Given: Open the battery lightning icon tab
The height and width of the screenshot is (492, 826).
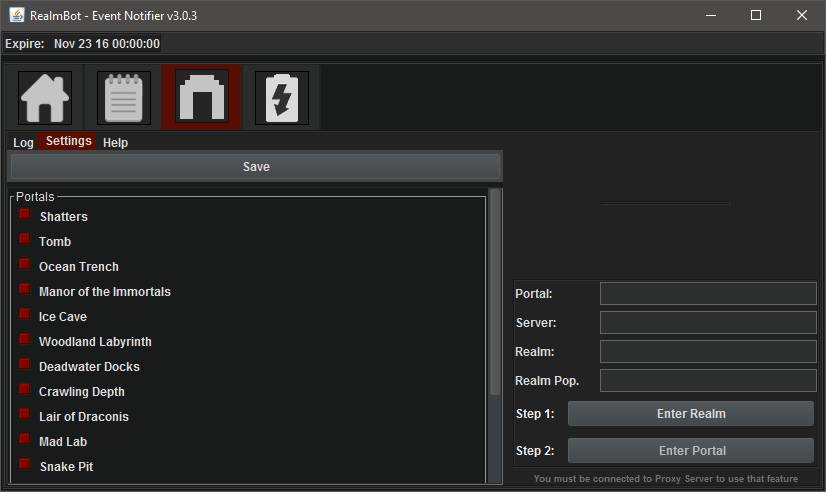Looking at the screenshot, I should tap(282, 98).
